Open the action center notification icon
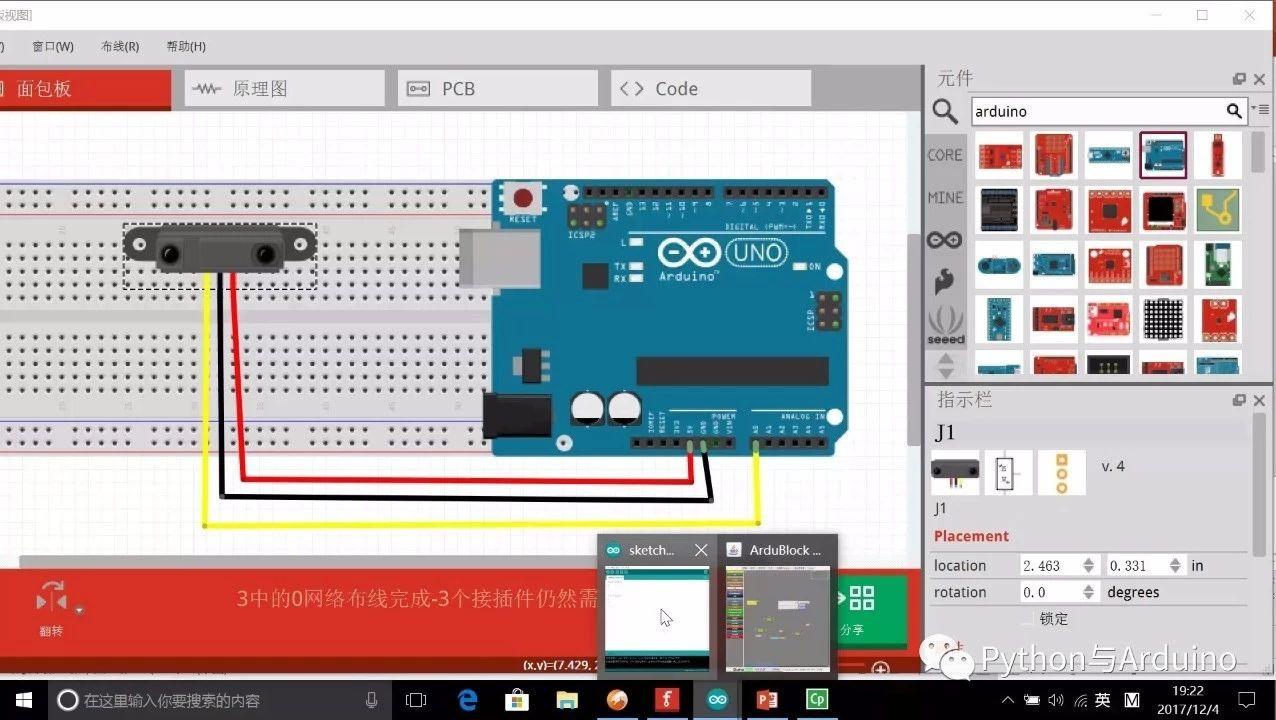Screen dimensions: 1276x720 click(x=1246, y=700)
